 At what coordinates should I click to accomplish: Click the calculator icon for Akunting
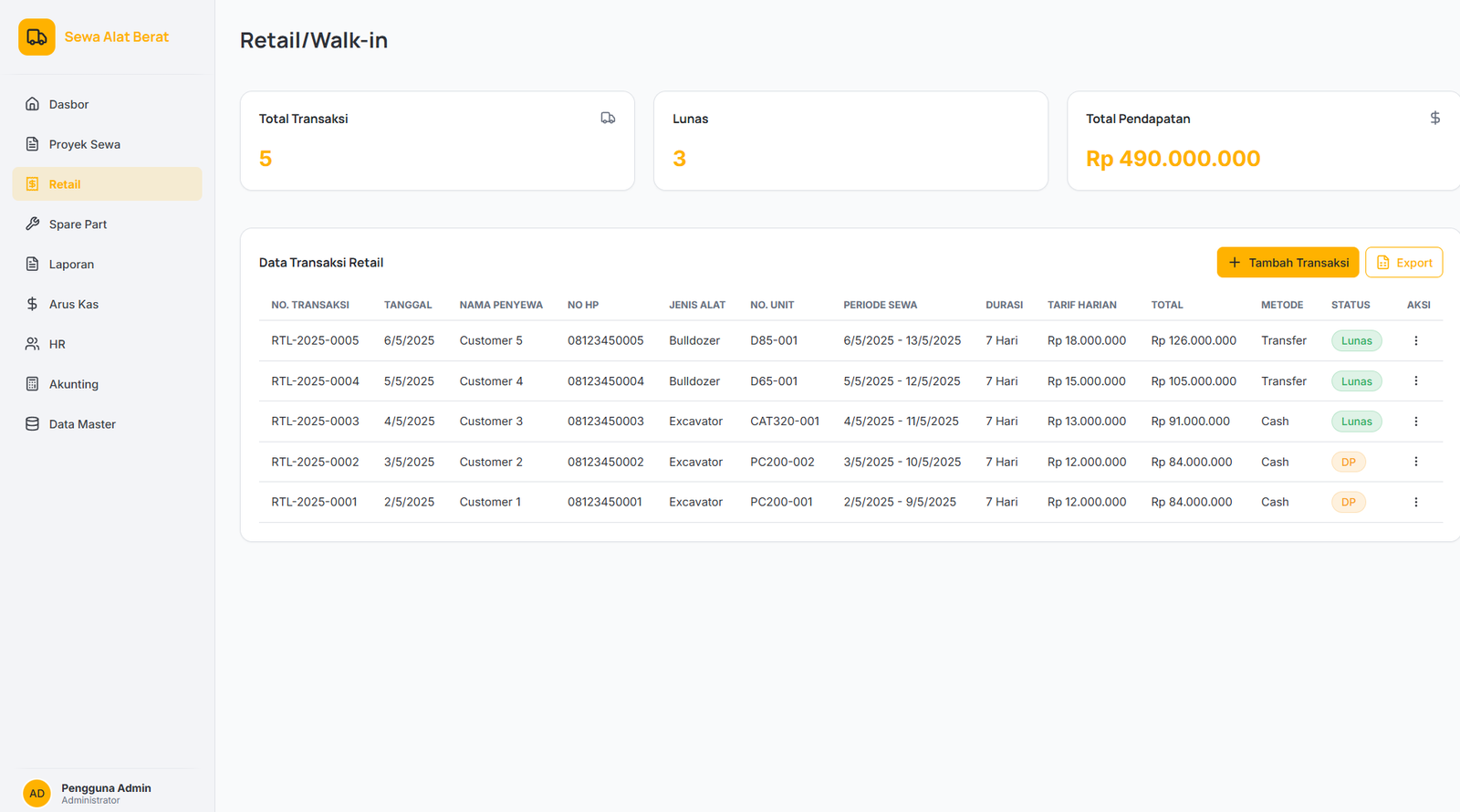32,384
